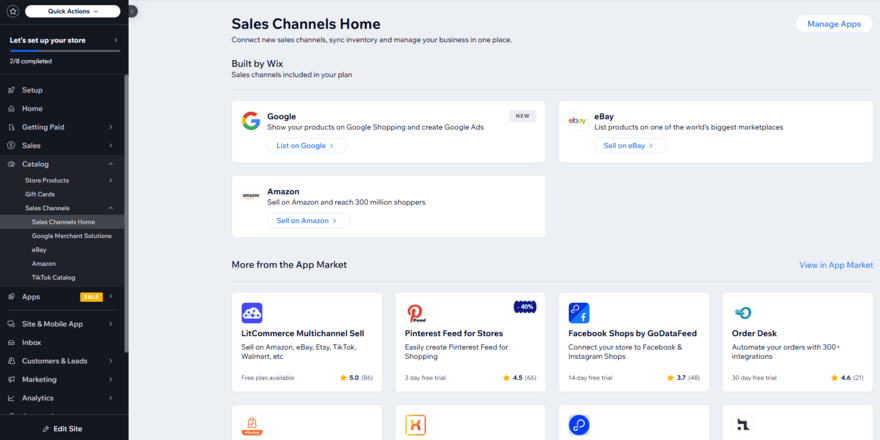Click the Sales dollar icon
The height and width of the screenshot is (440, 880).
click(x=12, y=145)
